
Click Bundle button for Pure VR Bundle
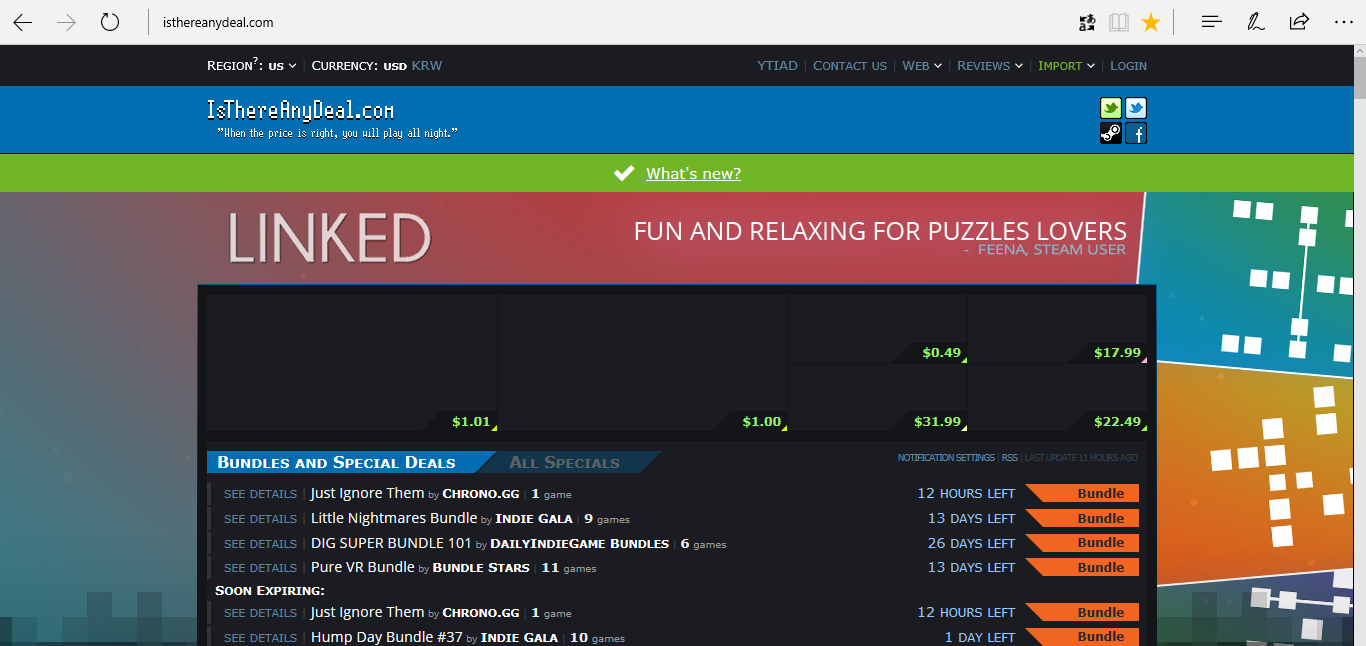[1083, 567]
